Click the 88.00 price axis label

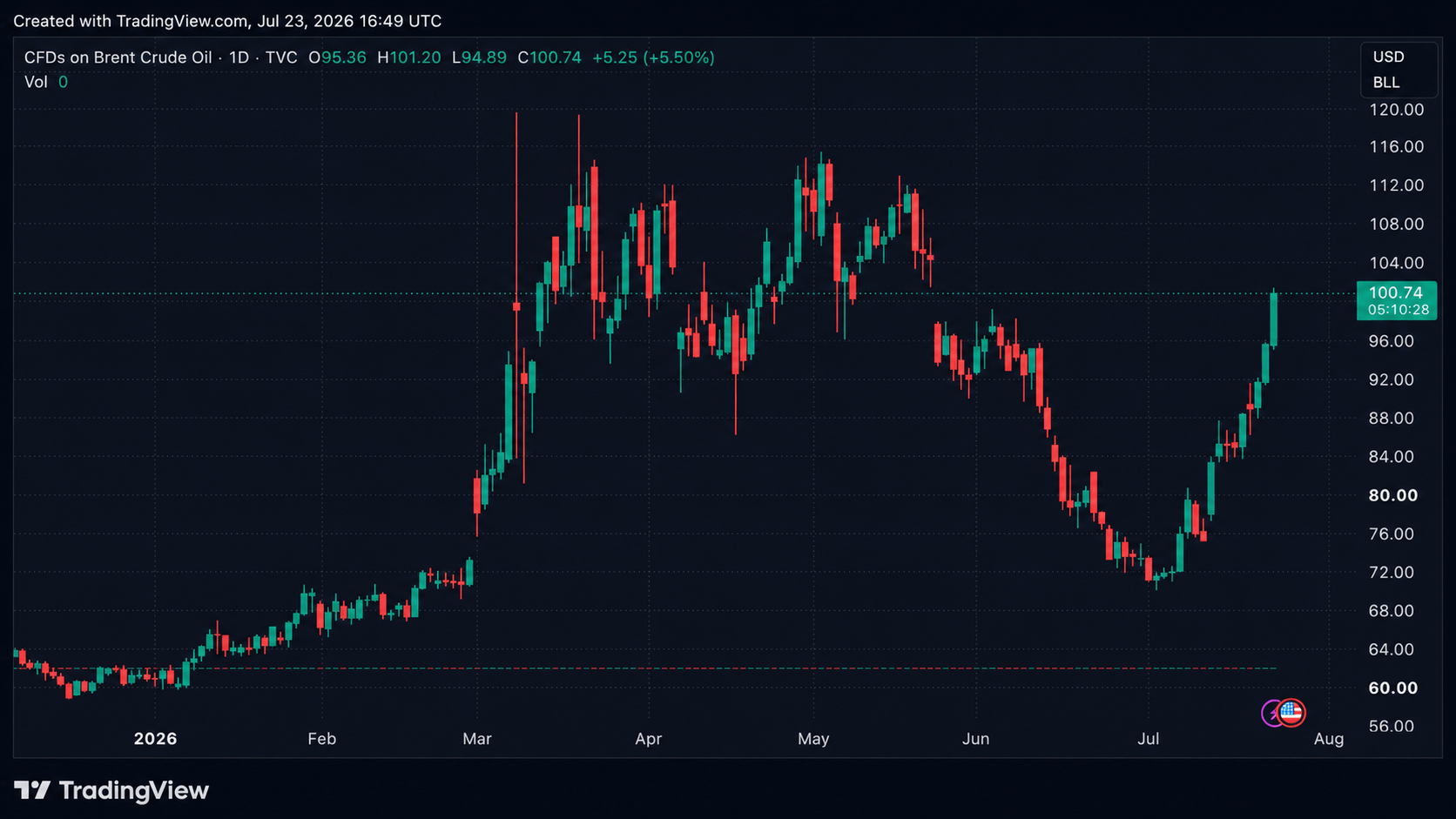tap(1392, 419)
